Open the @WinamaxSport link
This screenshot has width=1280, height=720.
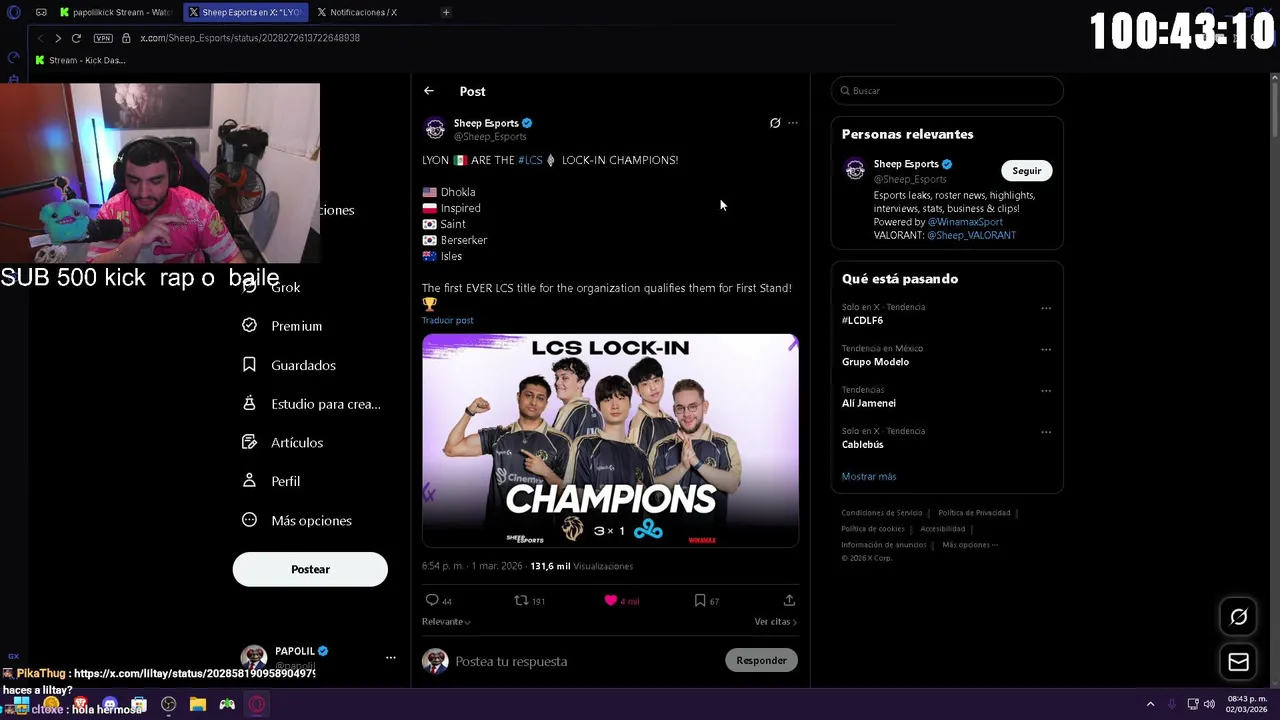(965, 222)
